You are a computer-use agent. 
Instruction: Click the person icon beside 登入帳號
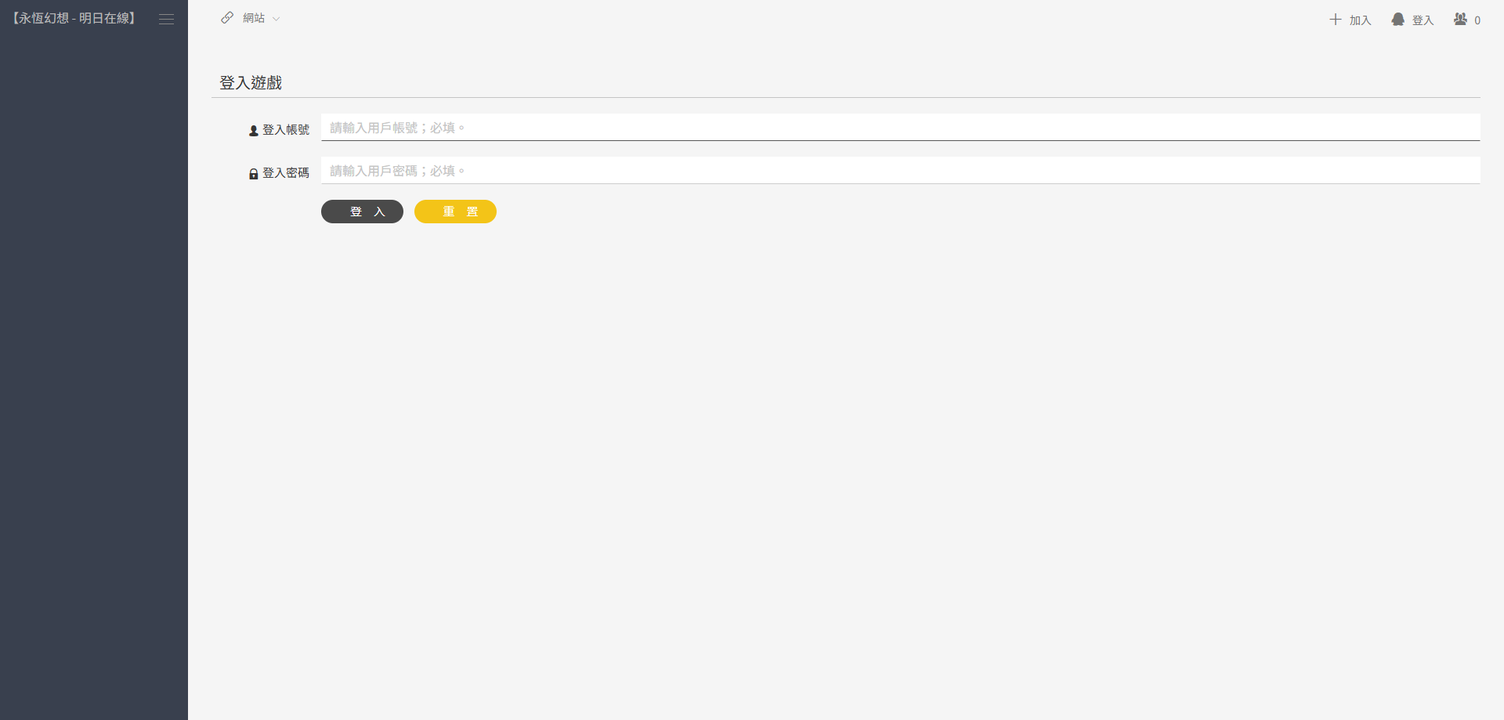(253, 131)
